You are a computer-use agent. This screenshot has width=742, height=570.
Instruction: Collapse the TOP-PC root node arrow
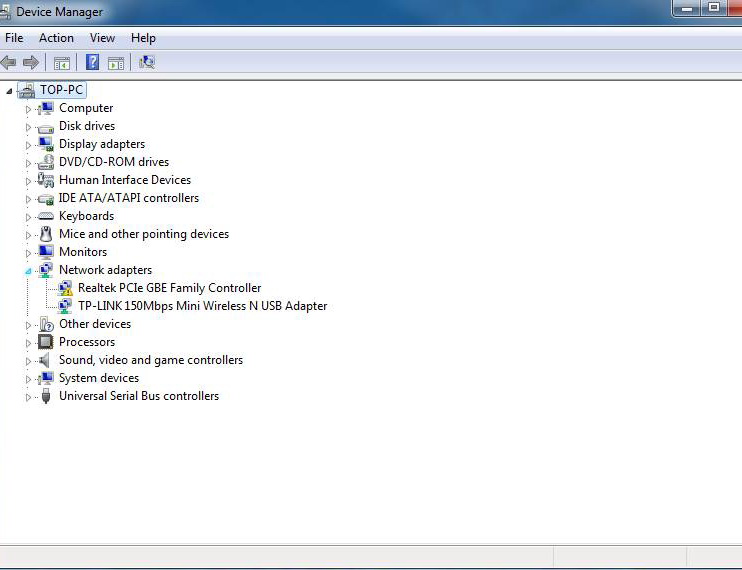(9, 91)
